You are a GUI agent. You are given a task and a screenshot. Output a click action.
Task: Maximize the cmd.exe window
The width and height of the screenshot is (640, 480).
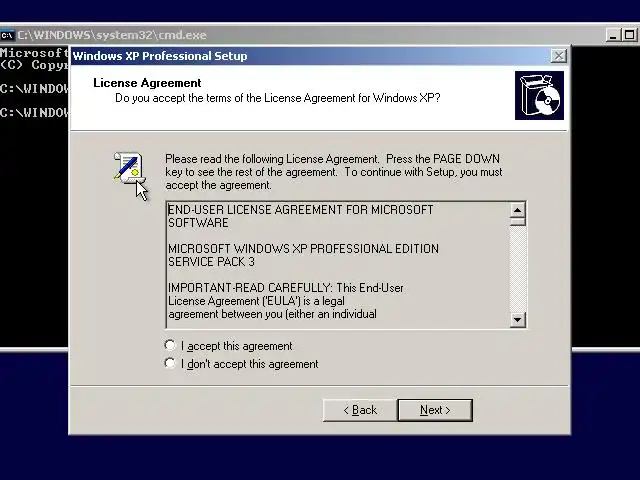click(x=630, y=35)
